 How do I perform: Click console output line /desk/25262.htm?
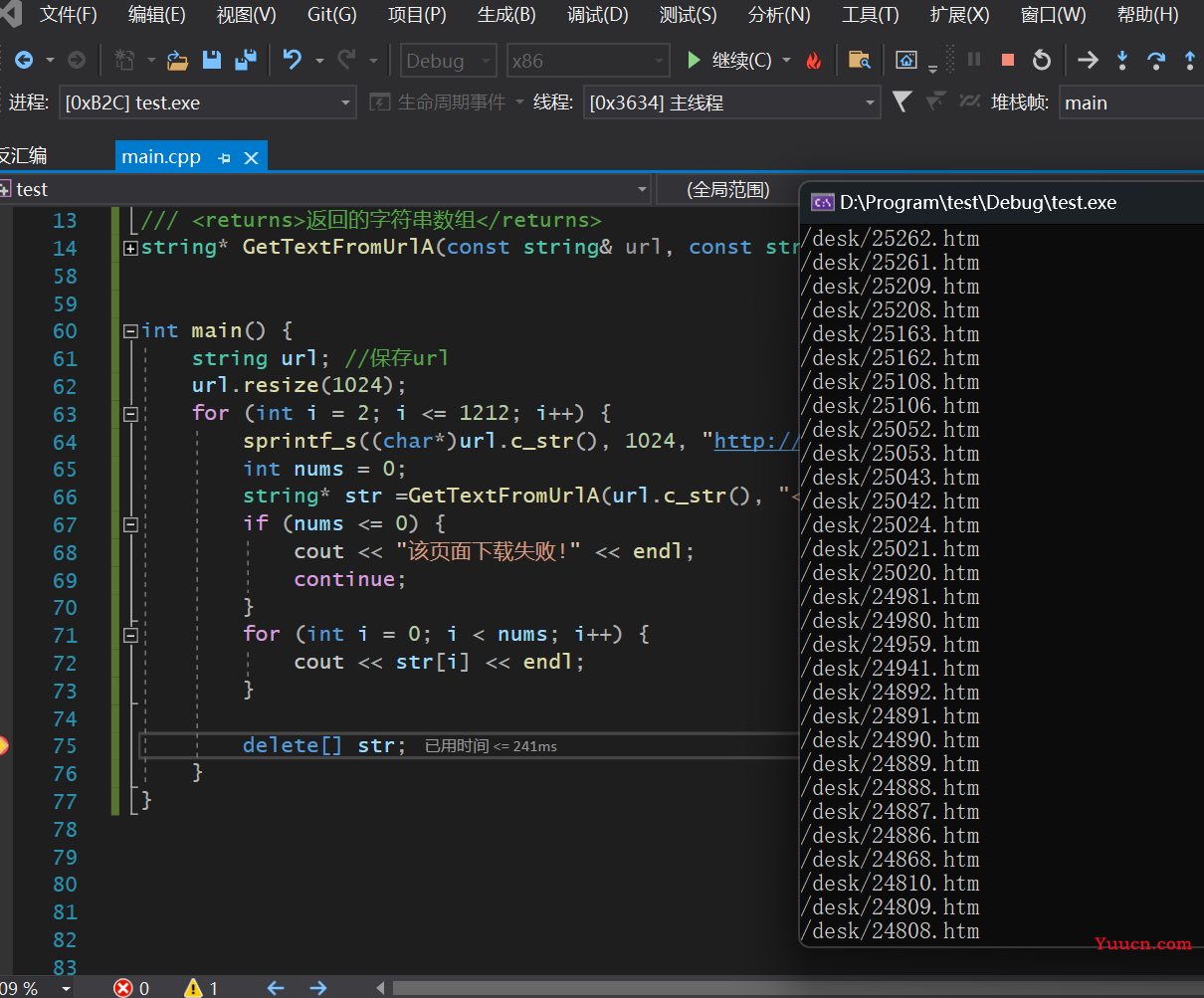pos(891,239)
